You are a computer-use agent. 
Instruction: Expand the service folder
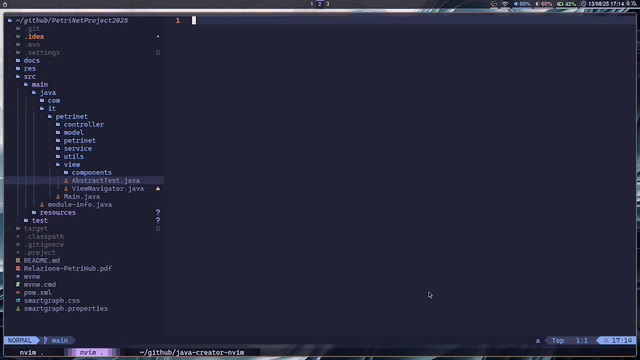tap(78, 149)
